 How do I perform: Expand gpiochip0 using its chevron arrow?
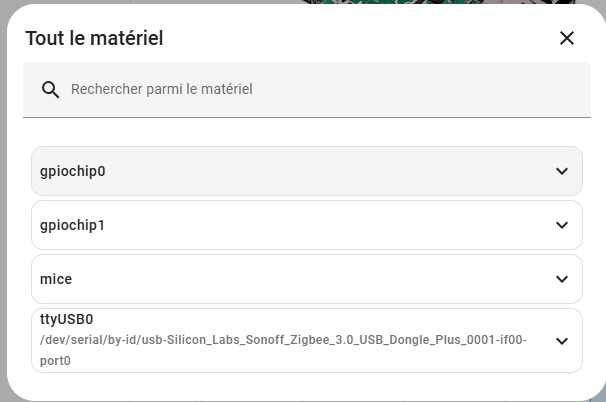[x=561, y=171]
